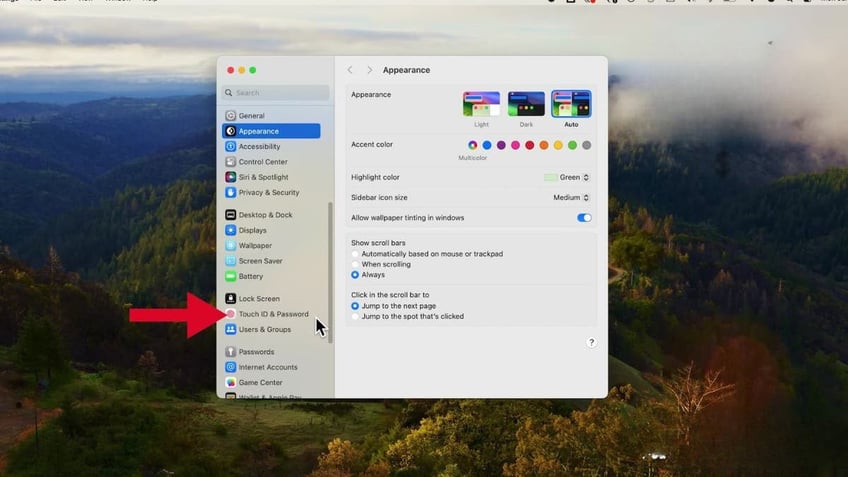The image size is (848, 477).
Task: Open Sidebar icon size Medium dropdown
Action: 571,197
